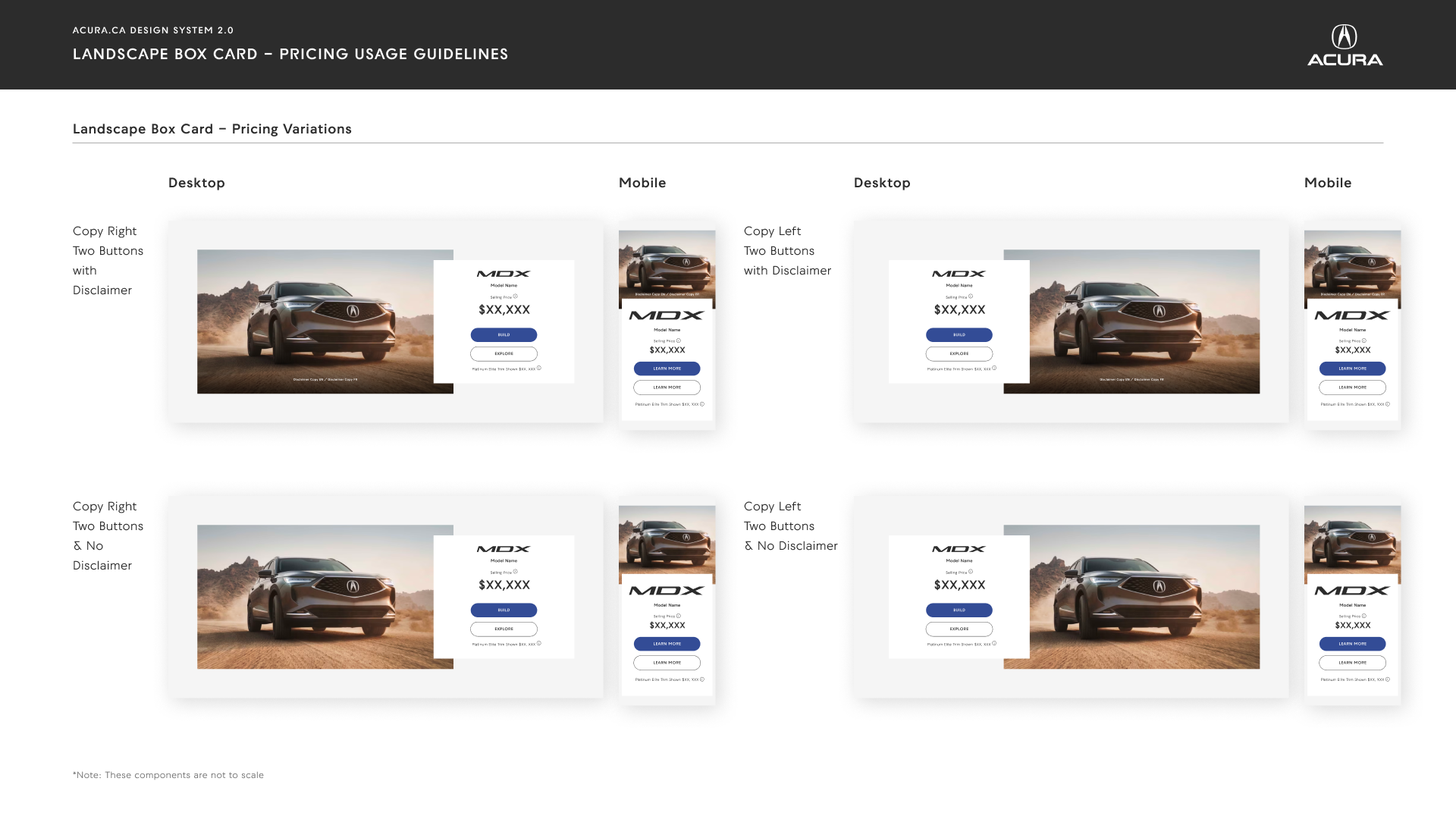
Task: Click MDX logo in Copy Left with Disclaimer desktop card
Action: pyautogui.click(x=959, y=274)
